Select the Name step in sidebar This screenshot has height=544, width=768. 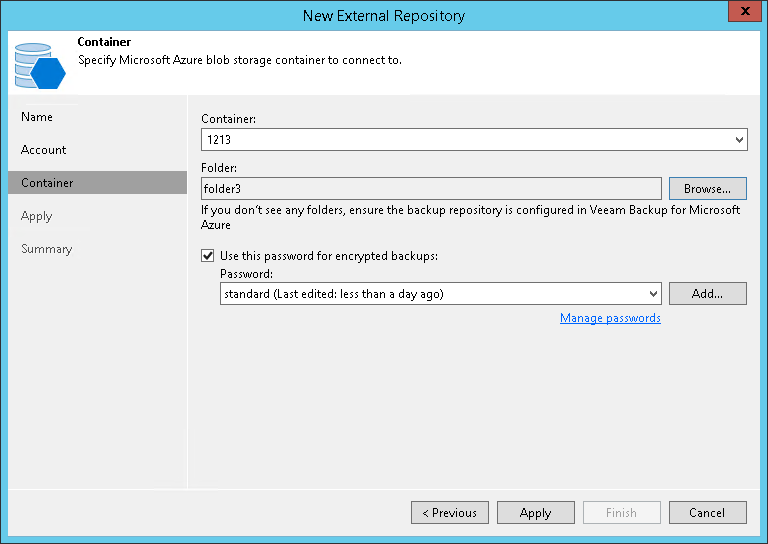[x=37, y=117]
